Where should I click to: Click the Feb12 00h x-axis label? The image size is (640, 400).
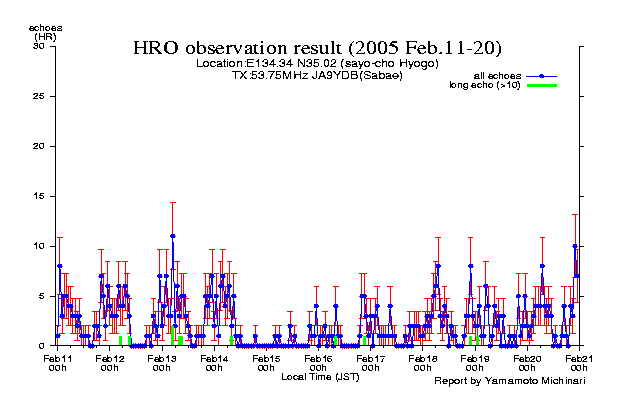tap(109, 362)
